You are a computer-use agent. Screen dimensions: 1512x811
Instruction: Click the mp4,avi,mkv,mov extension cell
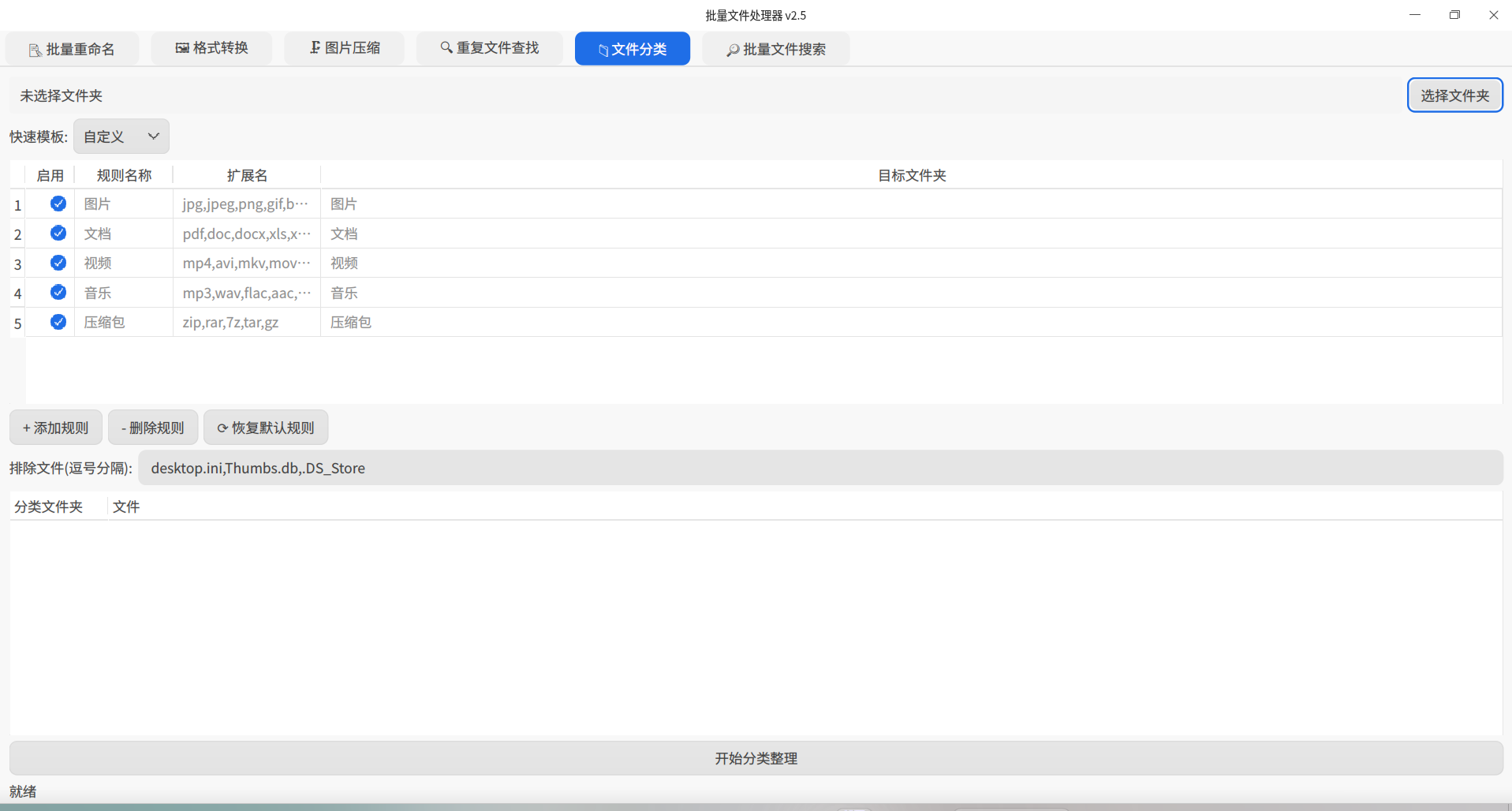click(247, 263)
